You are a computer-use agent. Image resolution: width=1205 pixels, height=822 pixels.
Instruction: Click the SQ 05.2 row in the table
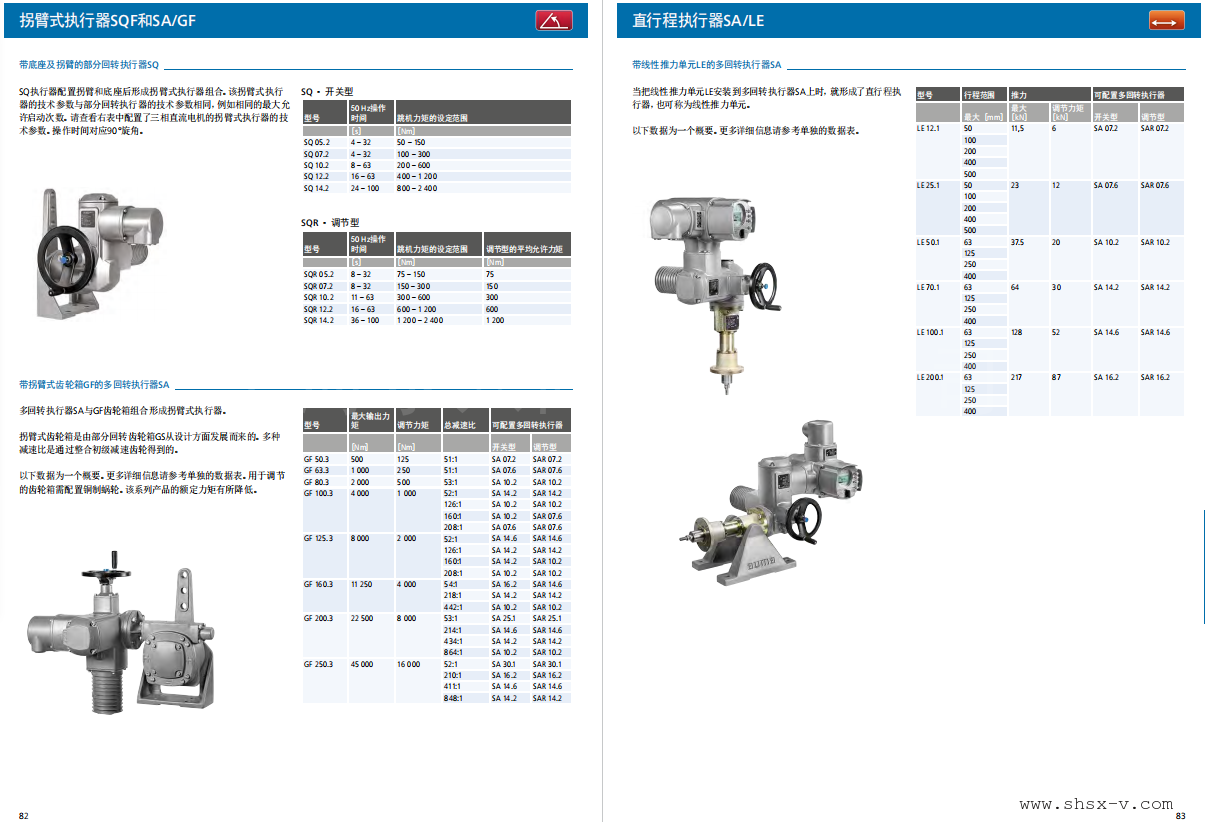pyautogui.click(x=436, y=143)
